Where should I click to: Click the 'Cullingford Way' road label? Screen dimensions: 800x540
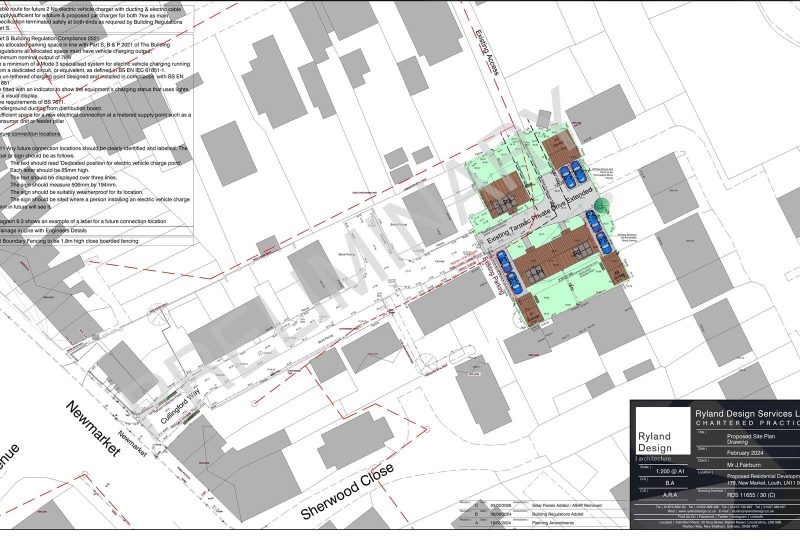point(180,407)
